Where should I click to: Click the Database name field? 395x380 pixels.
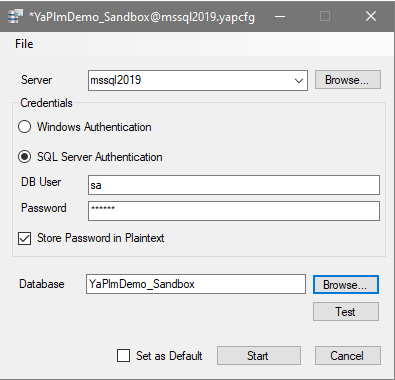(x=196, y=284)
